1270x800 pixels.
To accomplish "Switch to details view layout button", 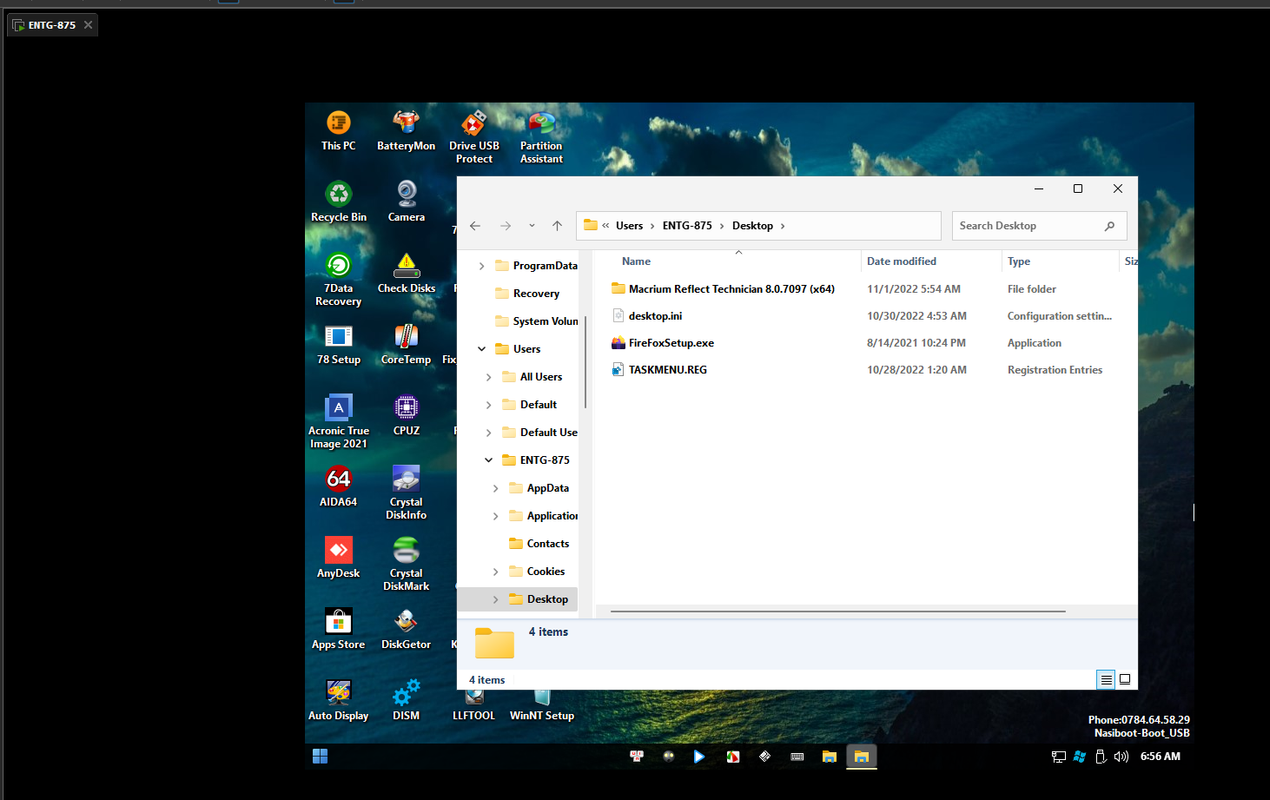I will 1106,680.
